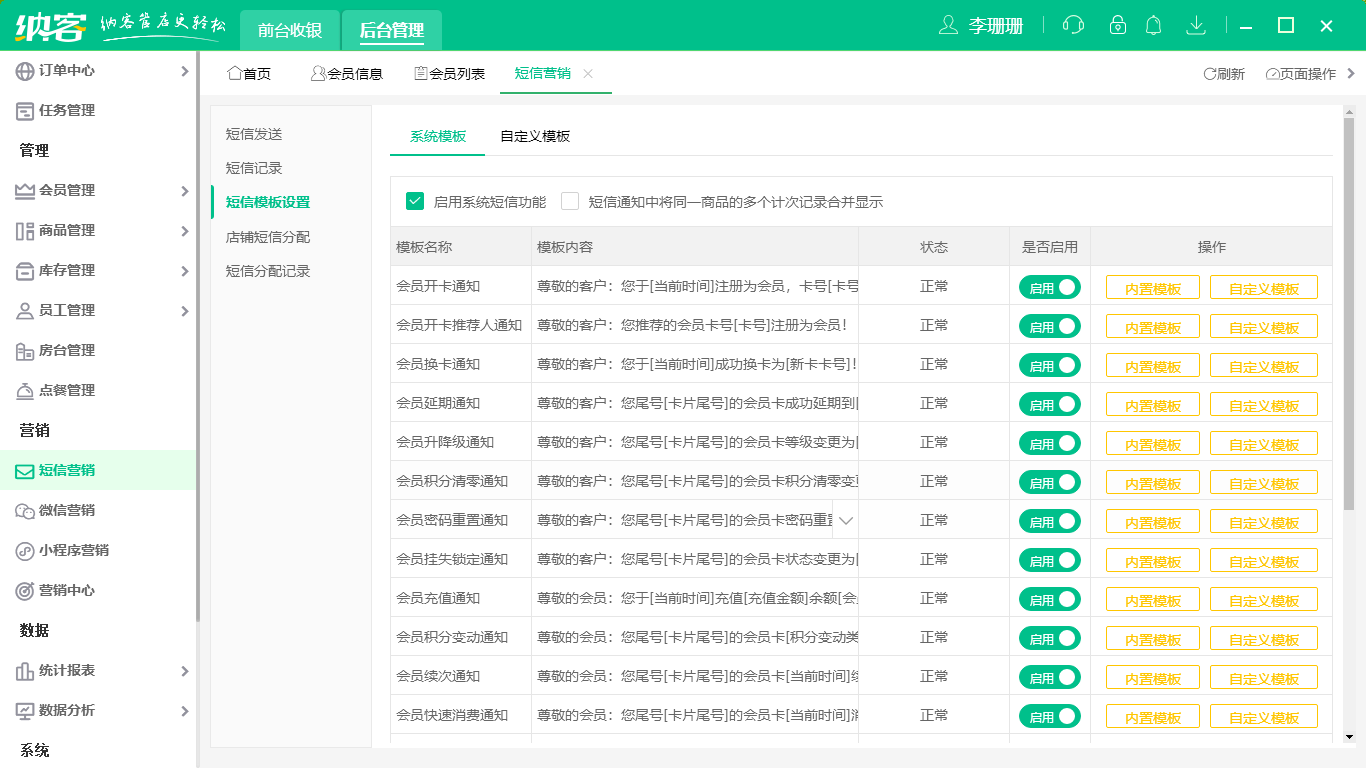This screenshot has width=1366, height=768.
Task: Toggle 启用 switch for 会员延期通知
Action: pyautogui.click(x=1050, y=404)
